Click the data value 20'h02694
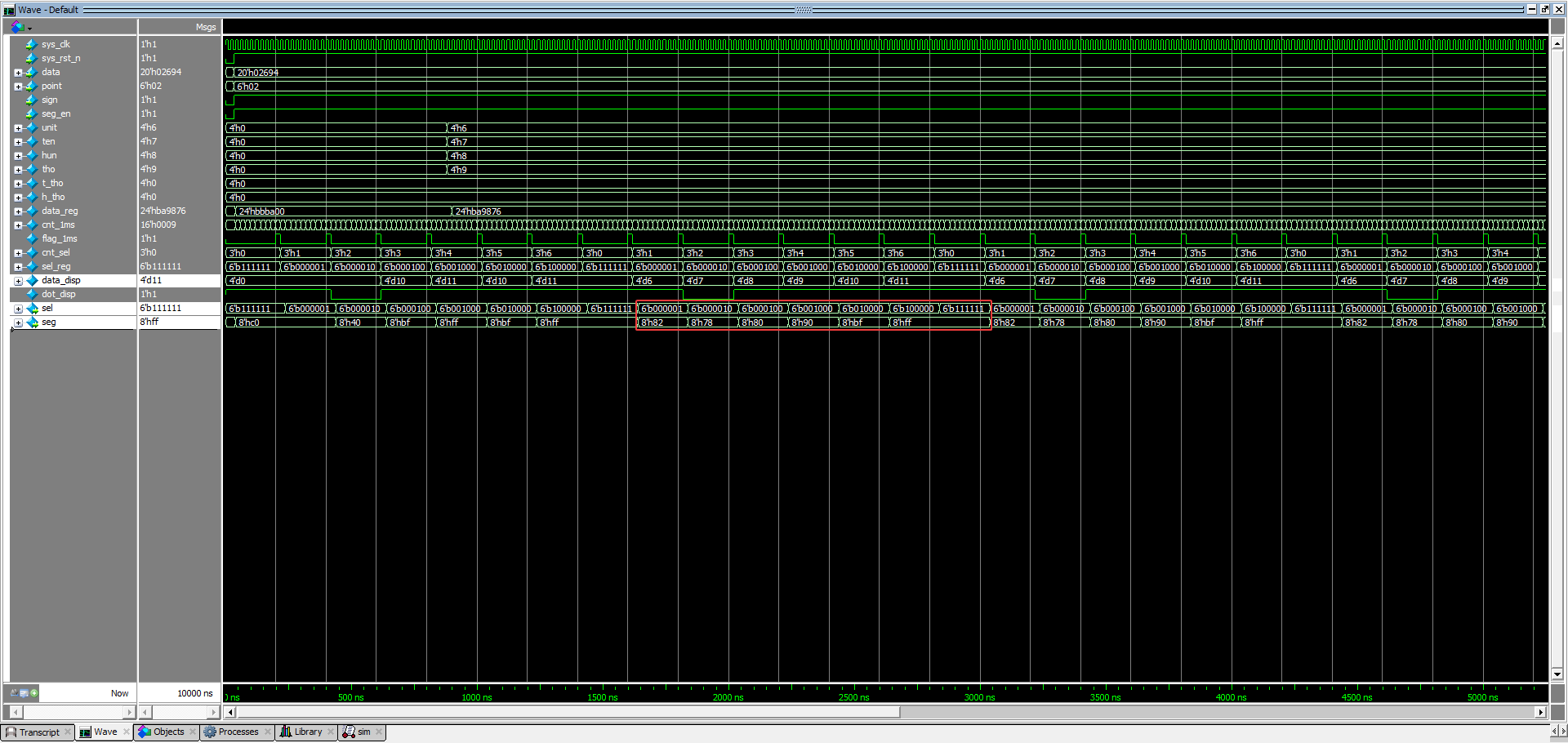The width and height of the screenshot is (1568, 743). (x=161, y=72)
